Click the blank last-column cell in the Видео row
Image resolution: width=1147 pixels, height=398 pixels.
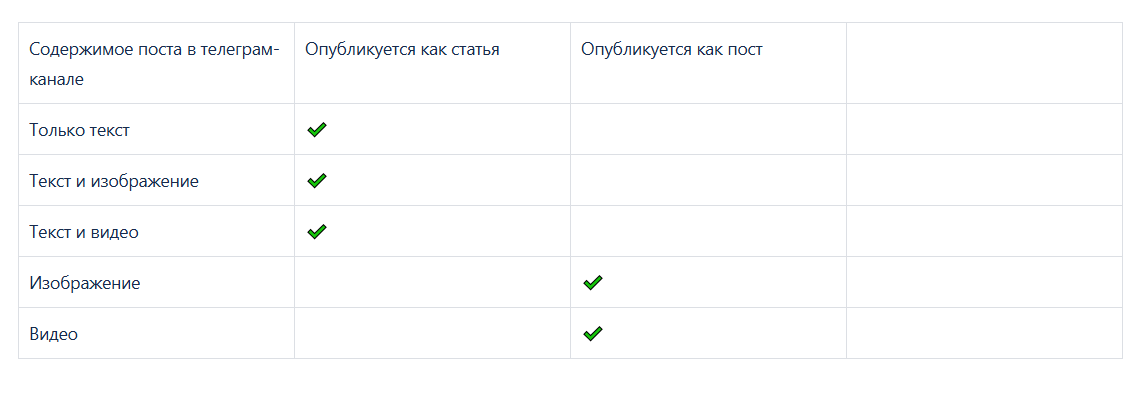click(984, 333)
